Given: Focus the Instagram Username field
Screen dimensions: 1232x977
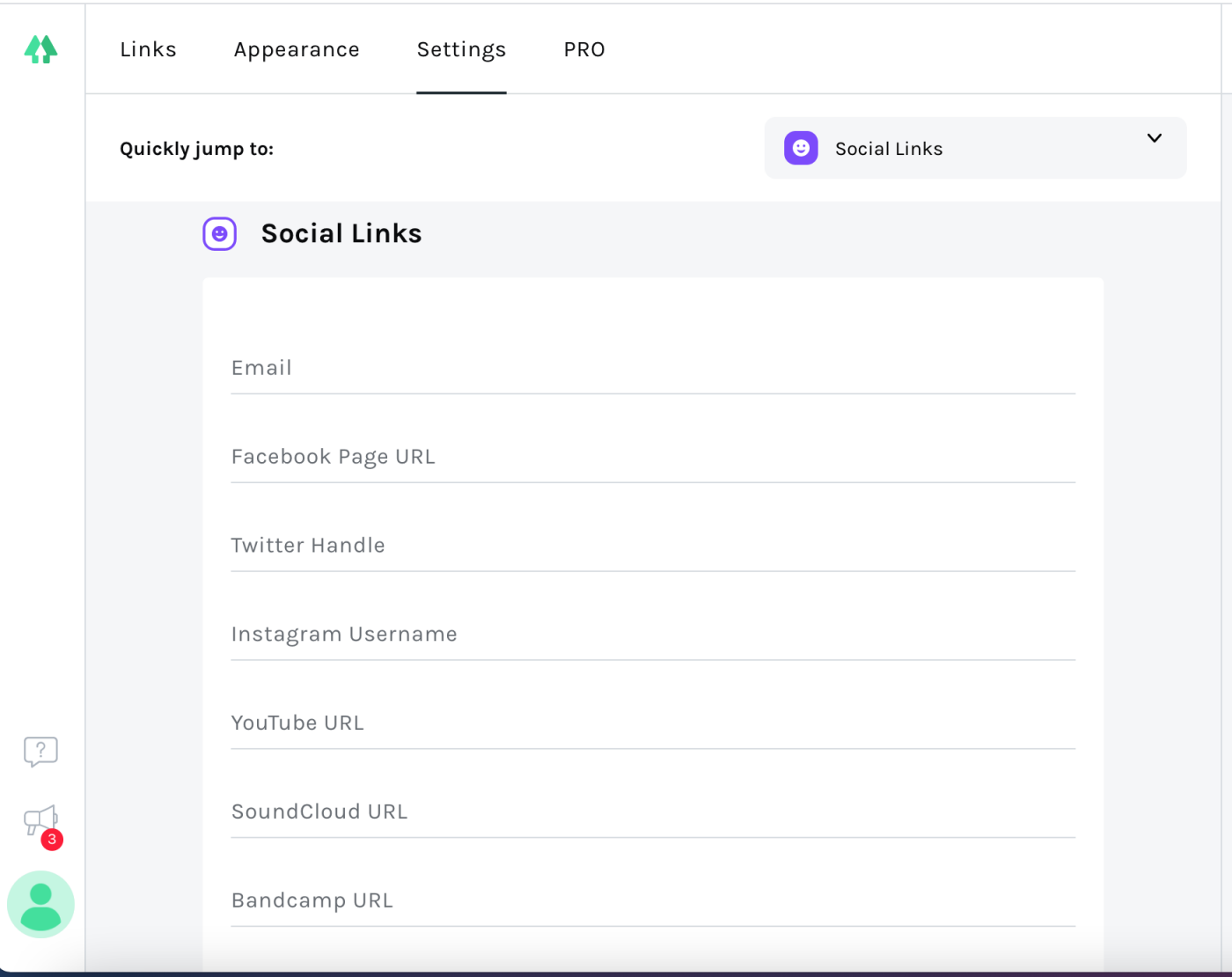Looking at the screenshot, I should click(653, 635).
